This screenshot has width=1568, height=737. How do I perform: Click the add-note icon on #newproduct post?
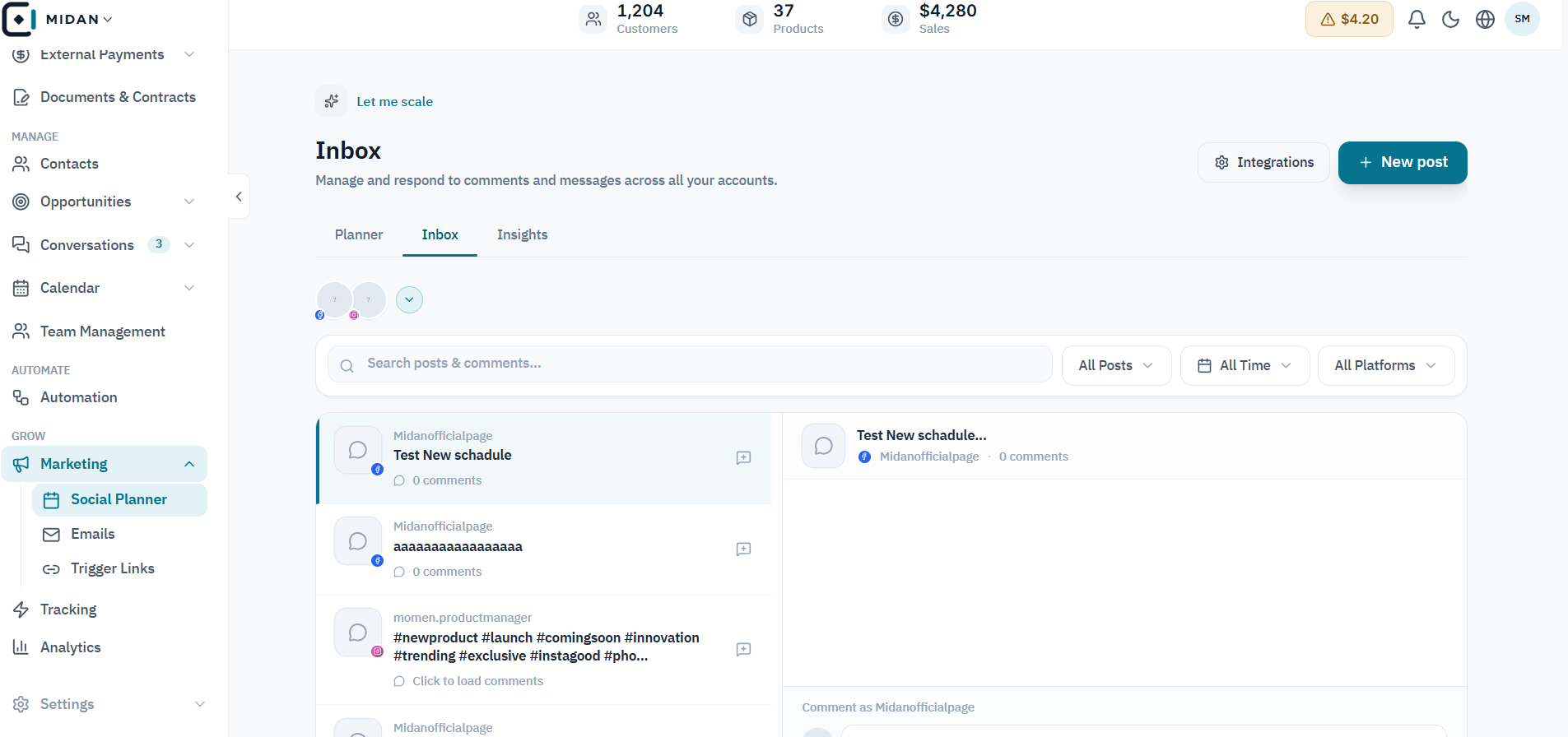[743, 650]
